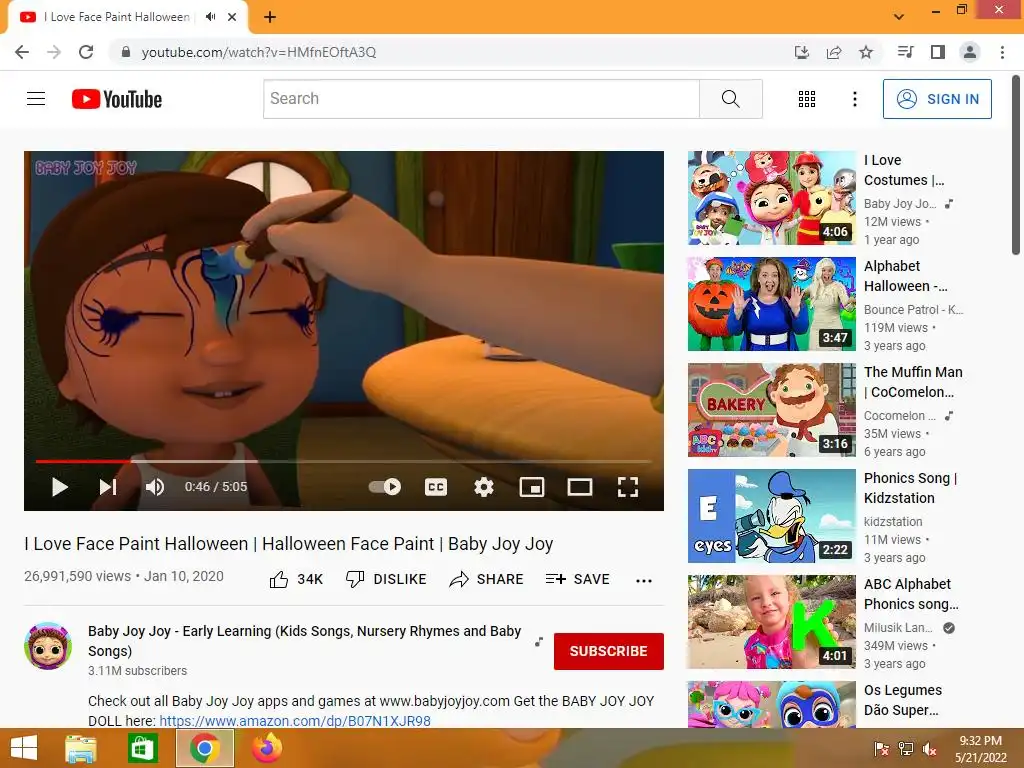Bookmark this page with star
Screen dimensions: 1024x768
pos(866,52)
